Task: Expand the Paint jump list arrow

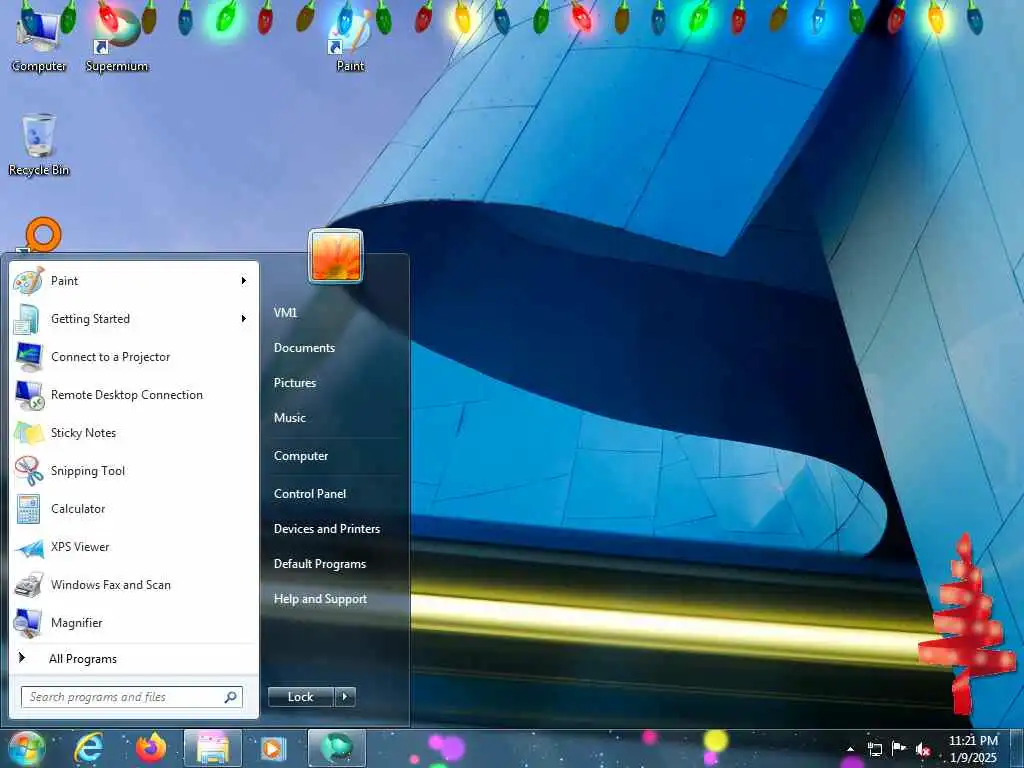Action: [244, 281]
